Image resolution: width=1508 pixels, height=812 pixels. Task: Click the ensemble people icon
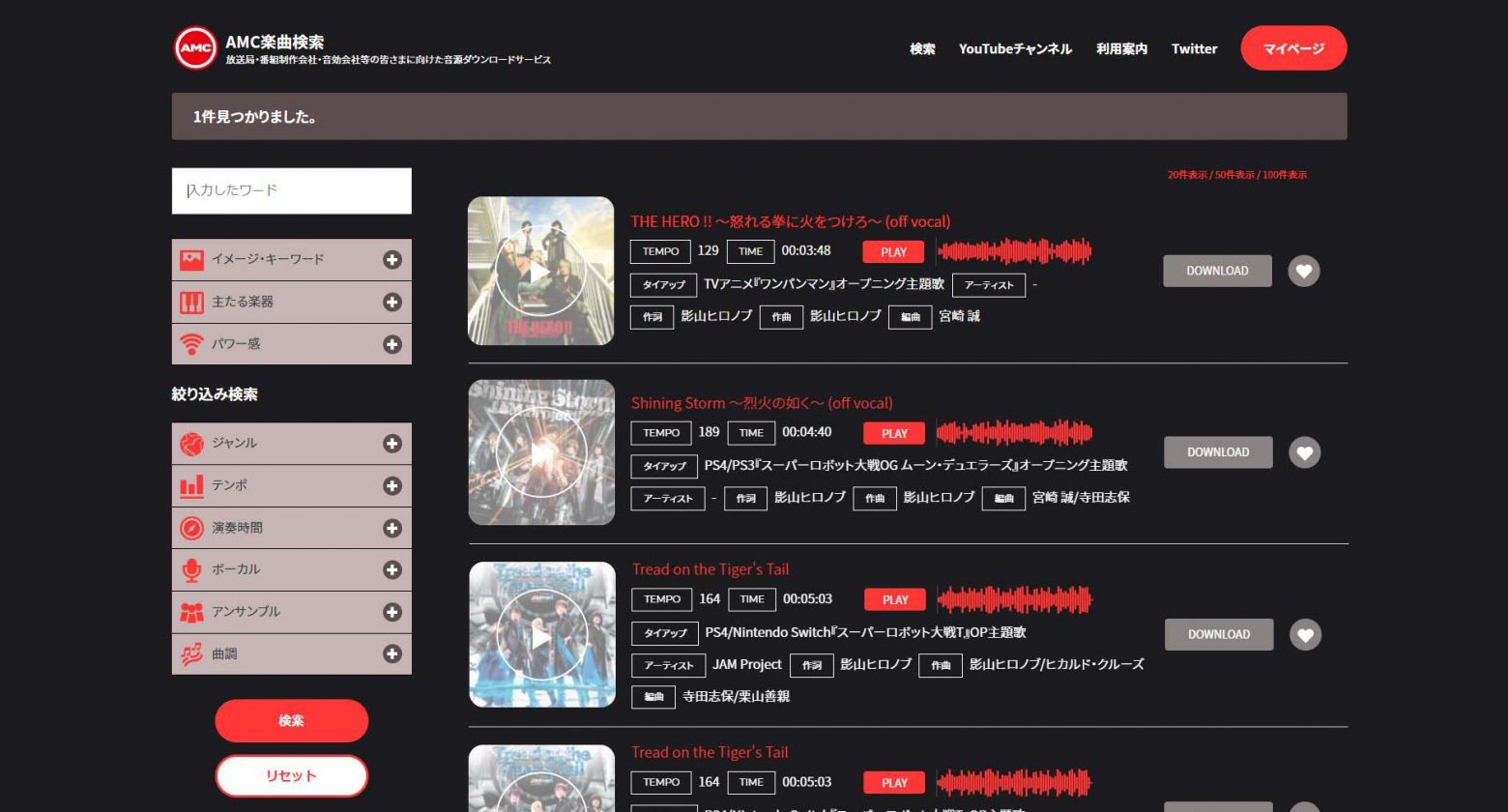point(191,612)
